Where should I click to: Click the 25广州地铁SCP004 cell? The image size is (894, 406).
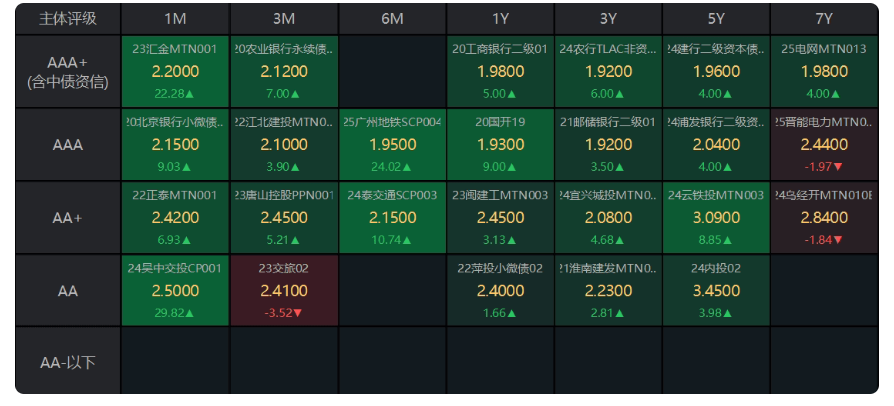[392, 145]
